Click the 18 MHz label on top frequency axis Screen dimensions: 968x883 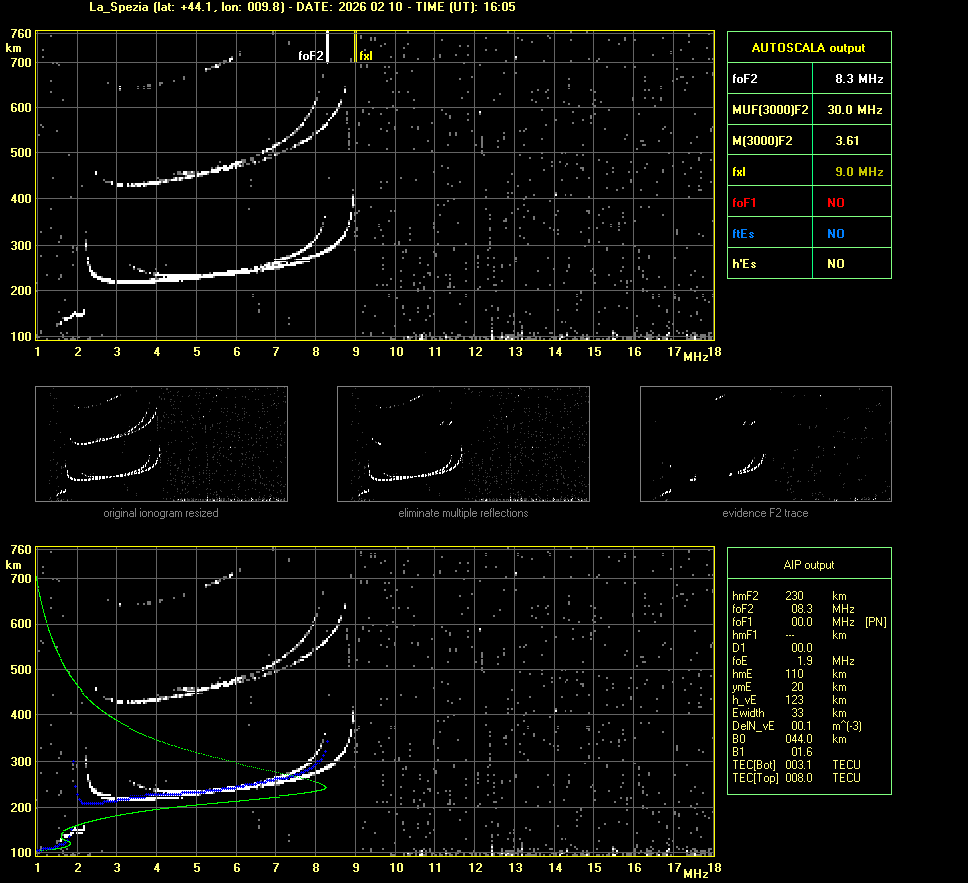tap(714, 351)
